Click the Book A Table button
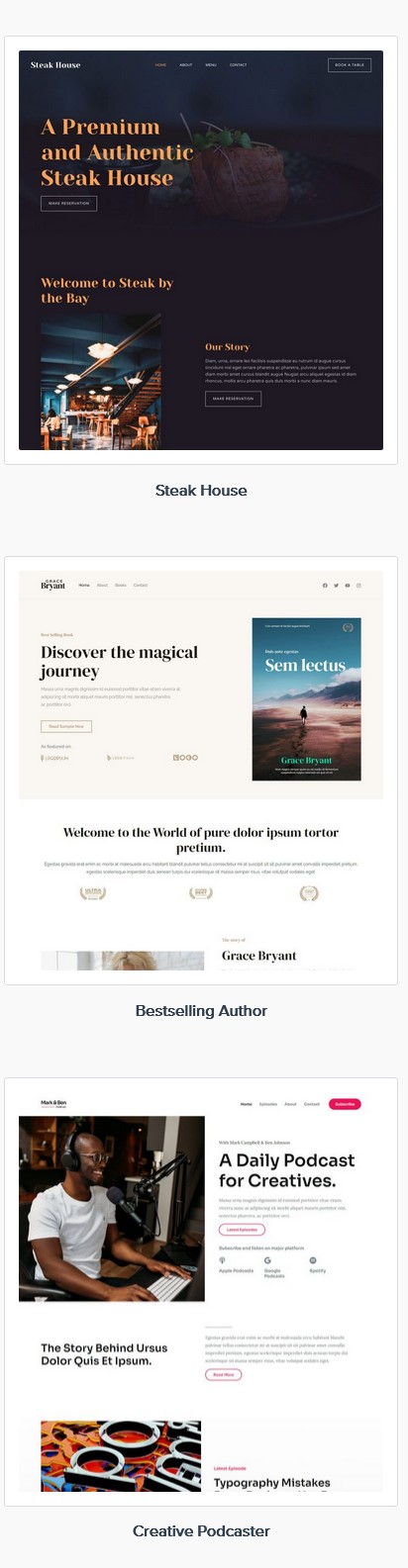Viewport: 408px width, 1568px height. click(x=350, y=65)
